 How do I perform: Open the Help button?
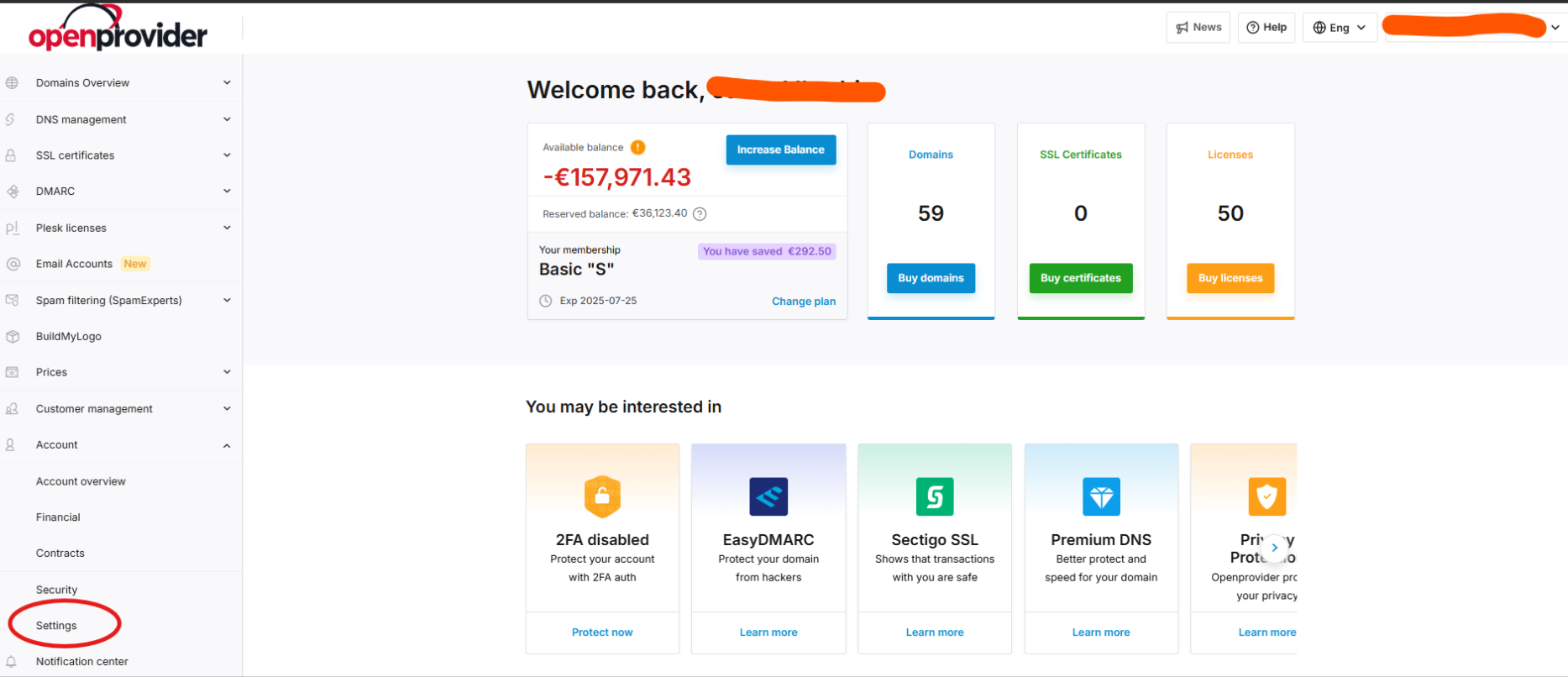click(1266, 28)
